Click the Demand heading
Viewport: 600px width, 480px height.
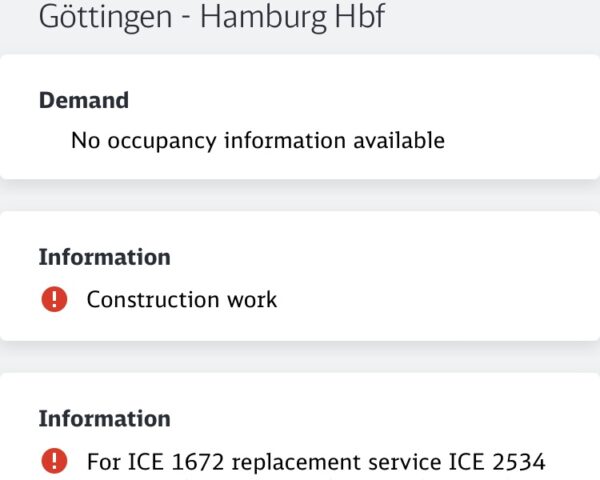click(84, 100)
